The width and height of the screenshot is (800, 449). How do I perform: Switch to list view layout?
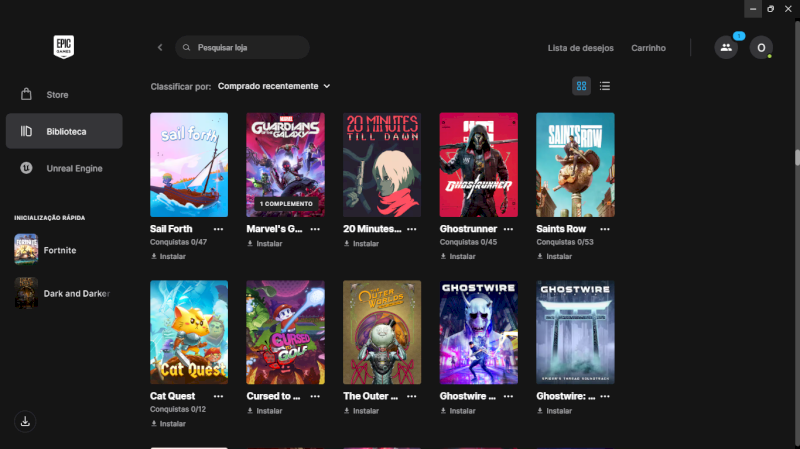[x=605, y=86]
